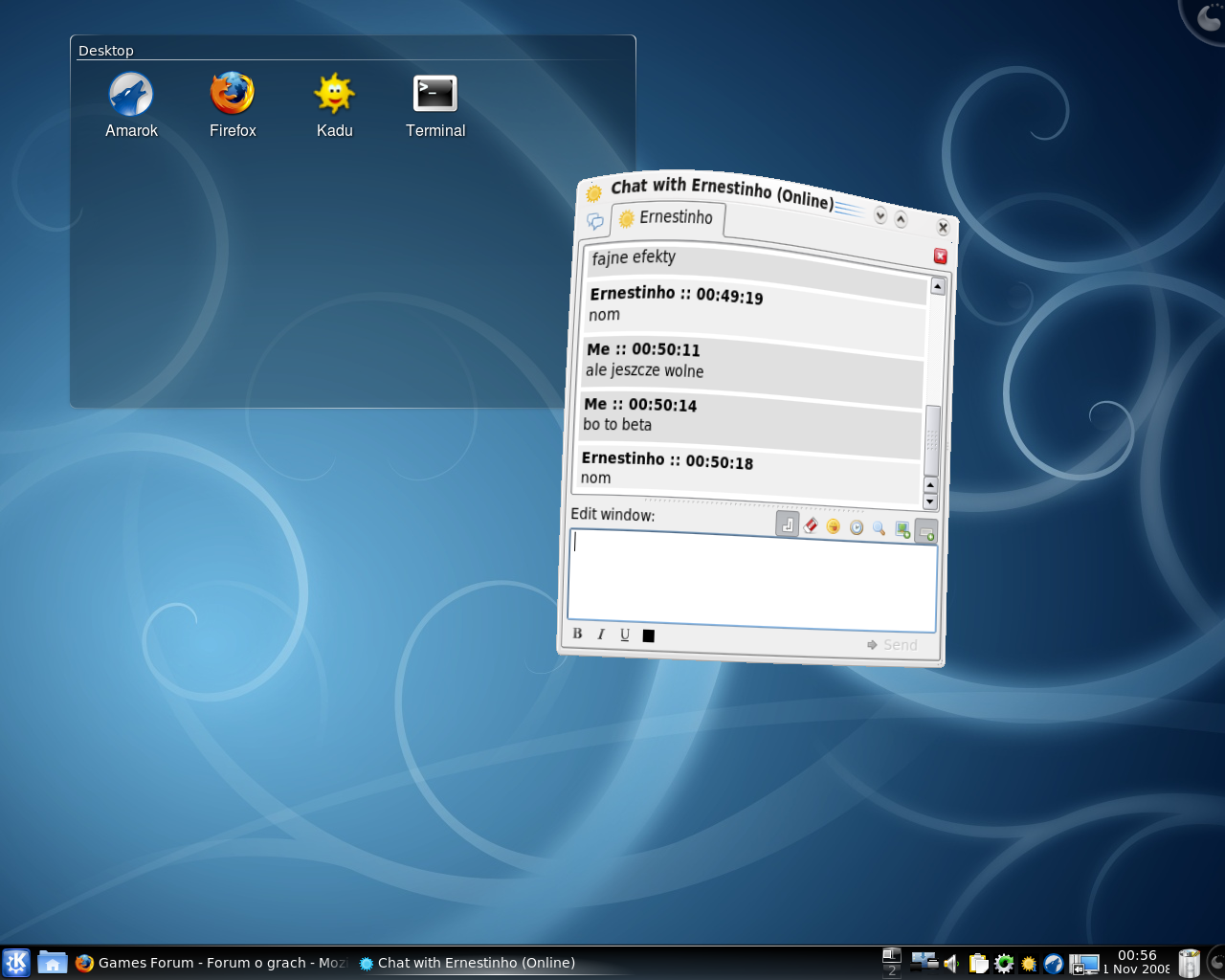Open the black text color swatch
Image resolution: width=1225 pixels, height=980 pixels.
click(649, 635)
